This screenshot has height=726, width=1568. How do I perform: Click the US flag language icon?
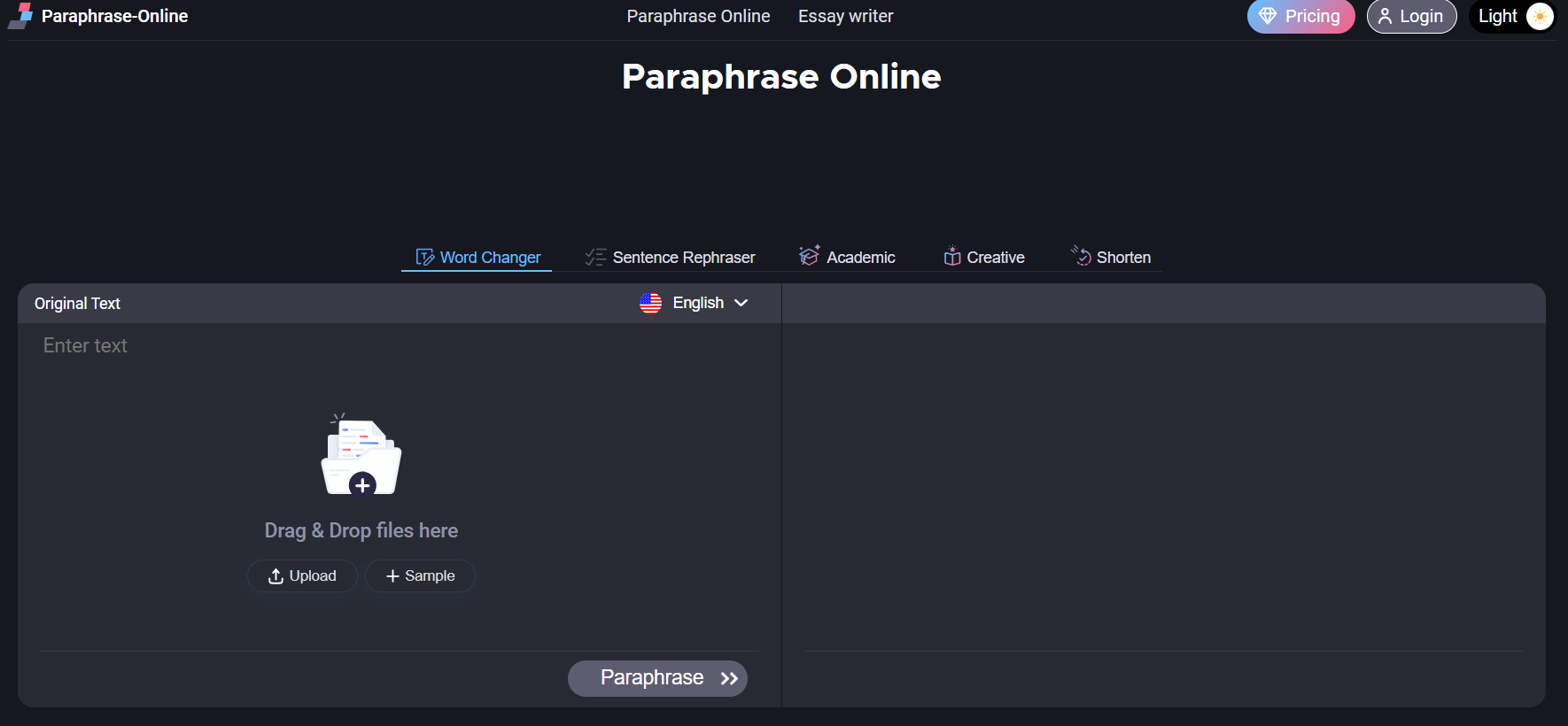pyautogui.click(x=650, y=303)
